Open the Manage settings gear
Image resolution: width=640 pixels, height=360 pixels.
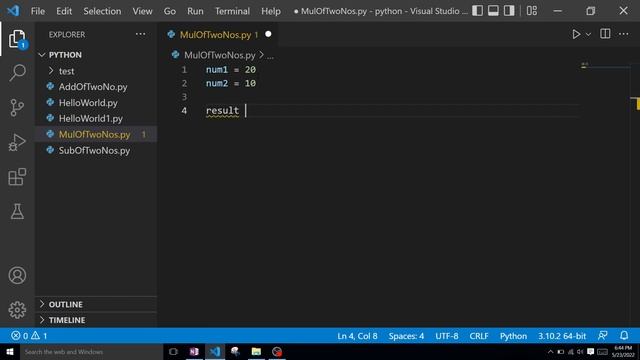(x=17, y=310)
